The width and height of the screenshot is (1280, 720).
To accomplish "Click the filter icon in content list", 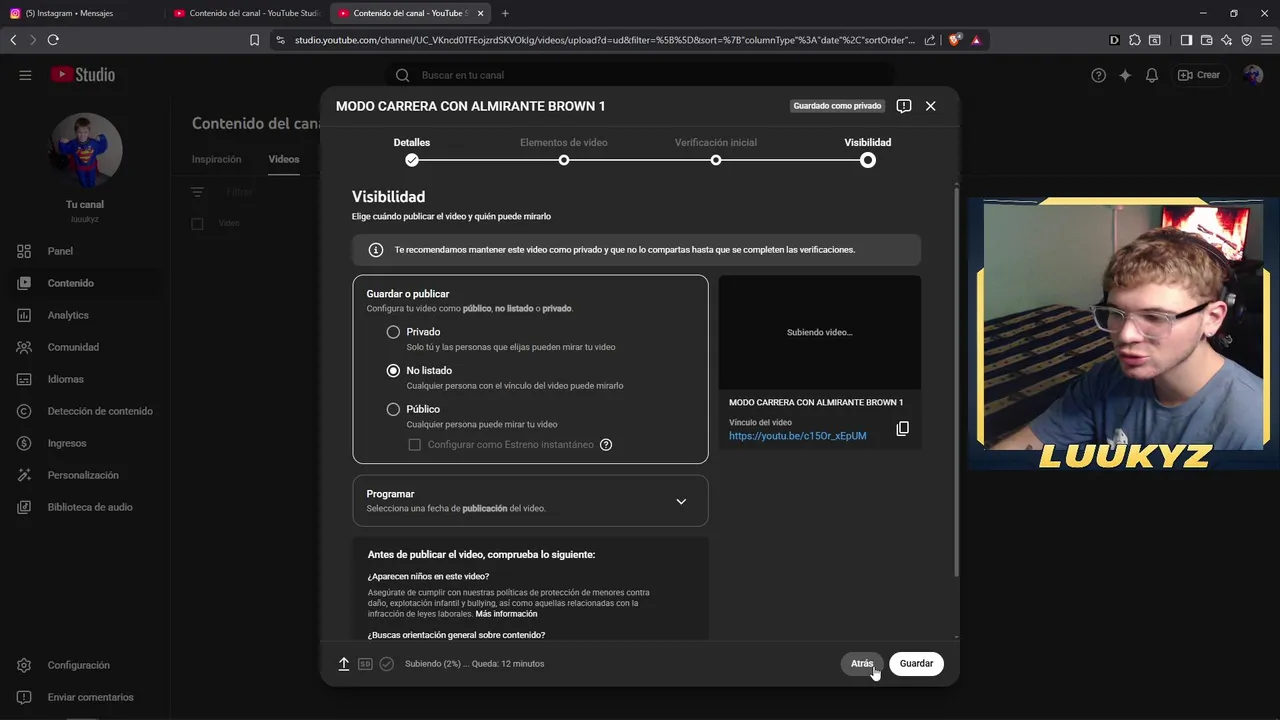I will 197,192.
